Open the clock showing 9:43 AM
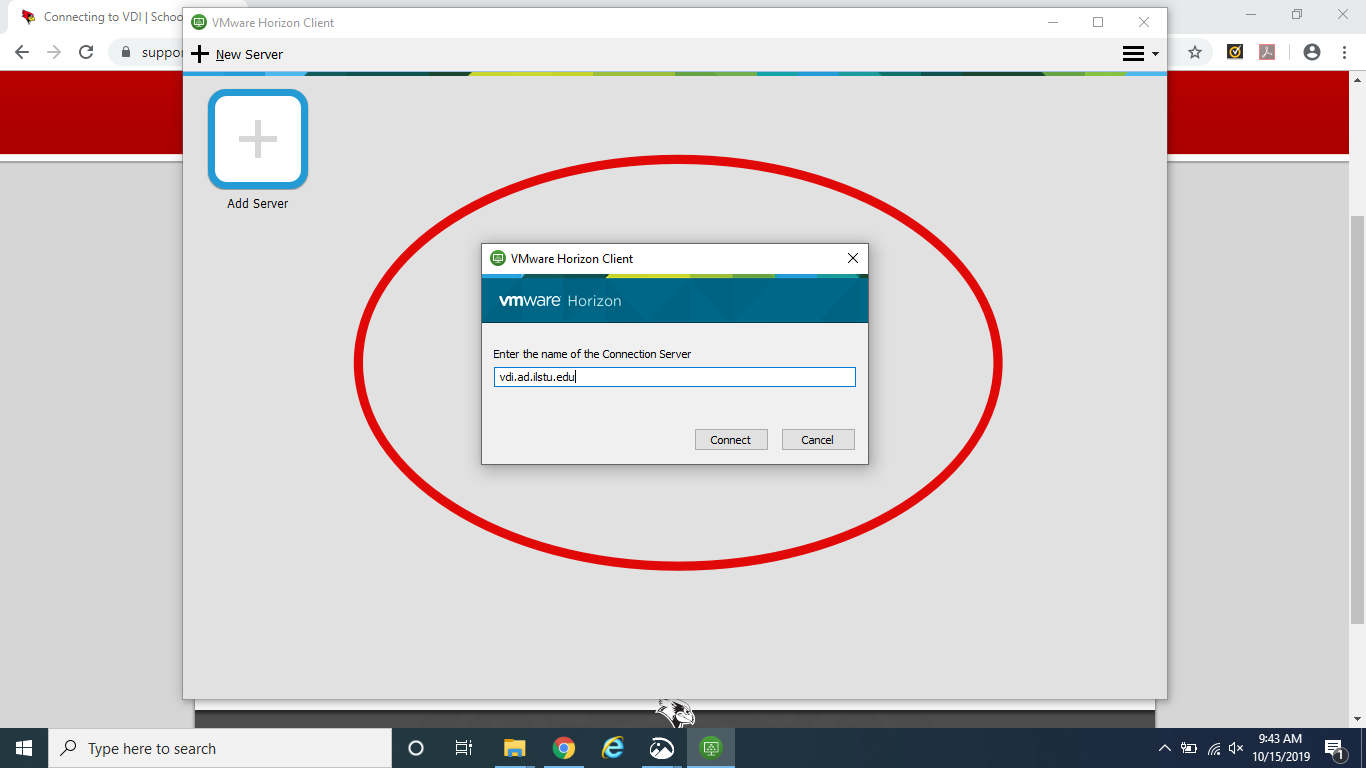 [x=1280, y=748]
